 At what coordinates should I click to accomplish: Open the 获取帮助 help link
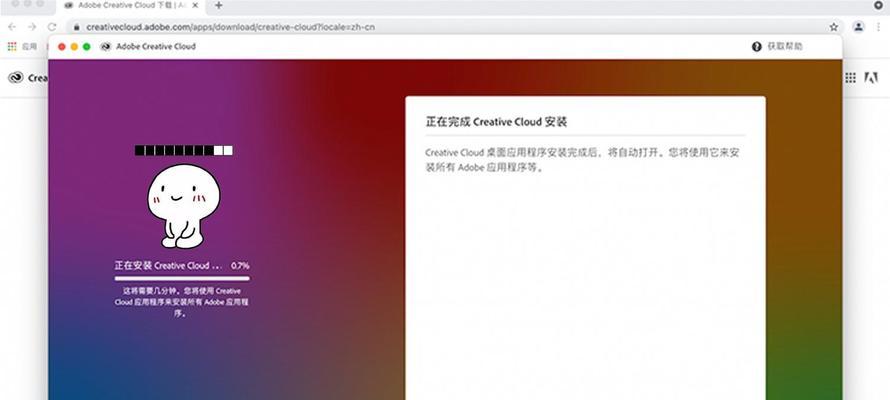[x=784, y=47]
